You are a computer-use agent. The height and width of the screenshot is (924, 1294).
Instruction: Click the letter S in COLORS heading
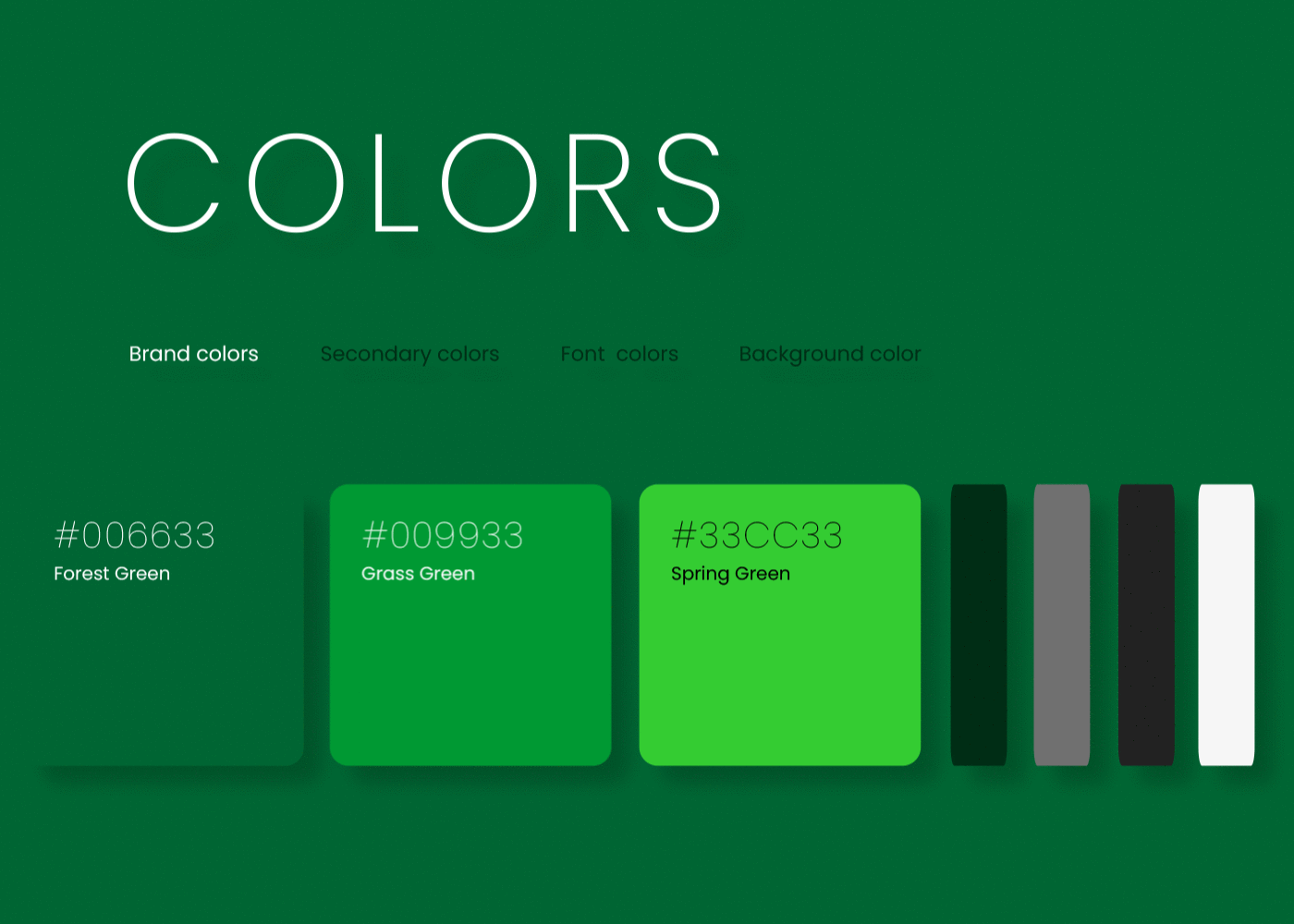[689, 183]
